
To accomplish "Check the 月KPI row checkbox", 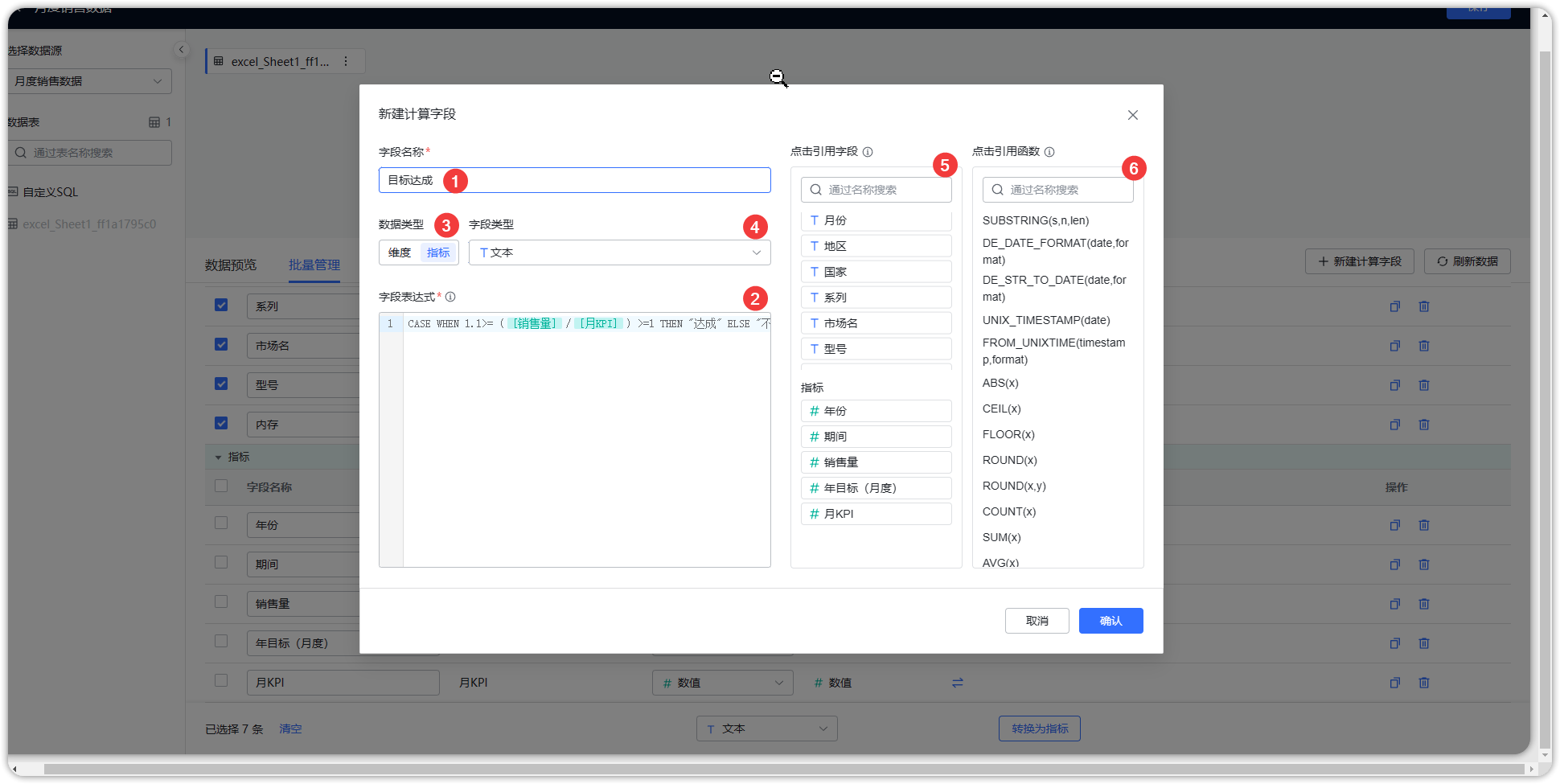I will point(221,680).
